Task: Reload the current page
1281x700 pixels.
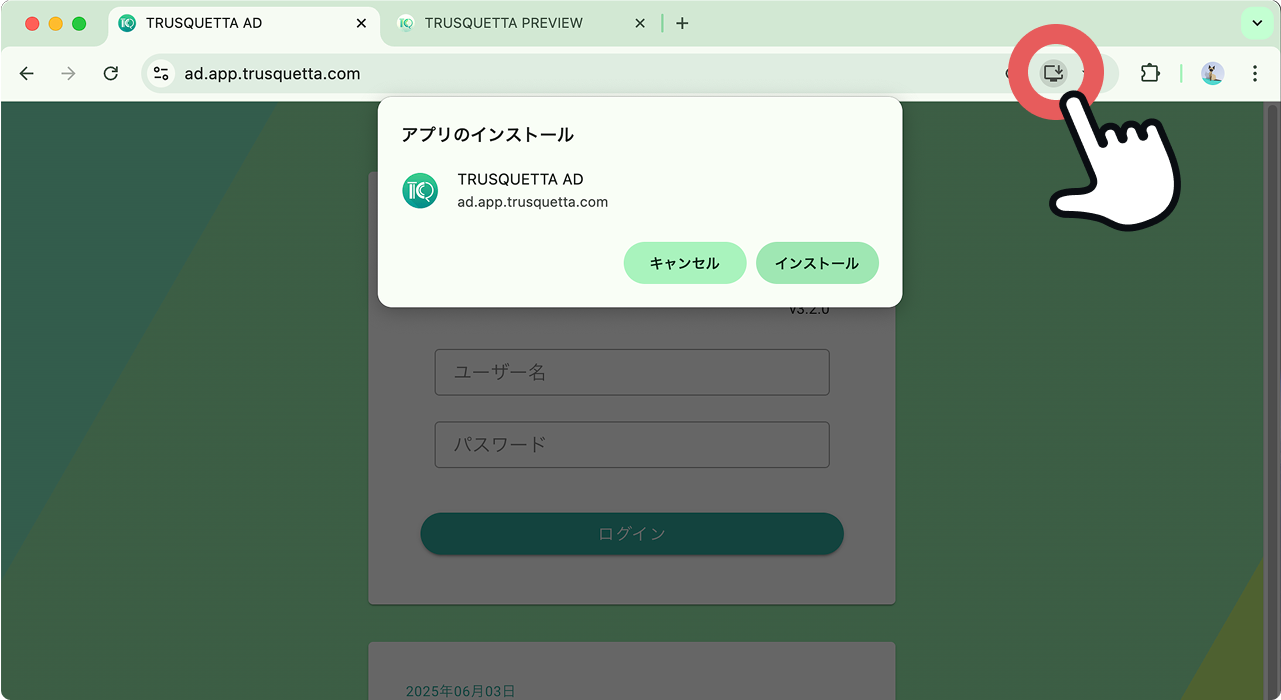Action: (x=111, y=73)
